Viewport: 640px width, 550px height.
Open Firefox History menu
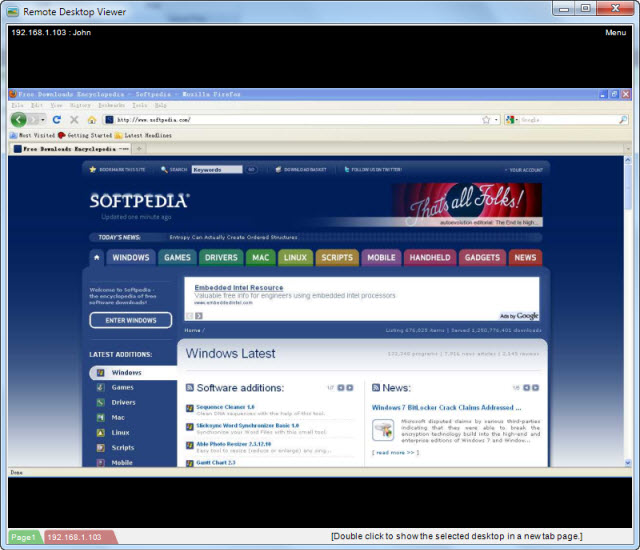tap(80, 105)
